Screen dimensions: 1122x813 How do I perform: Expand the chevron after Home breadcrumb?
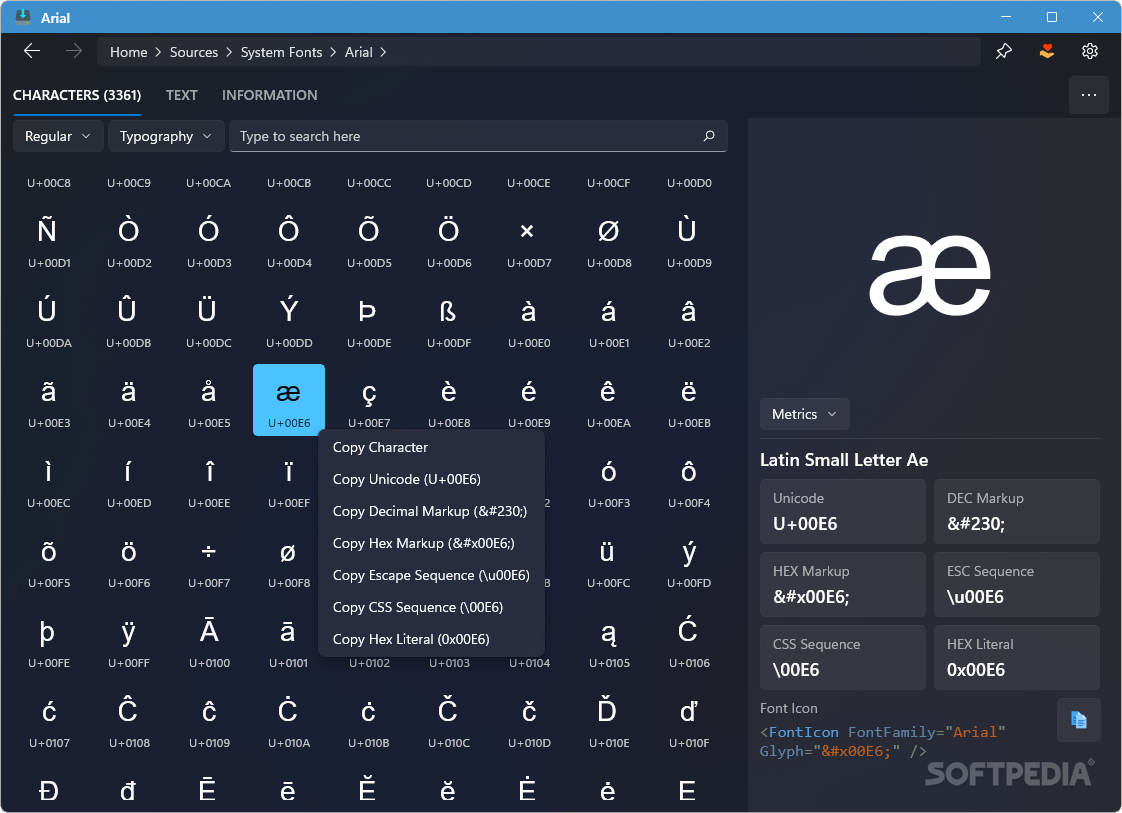158,52
